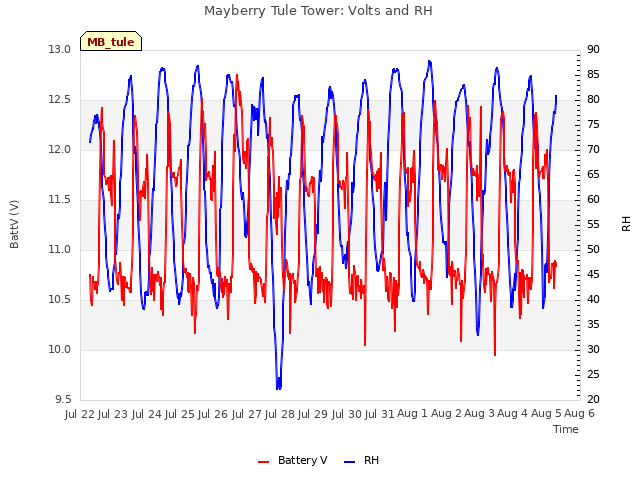This screenshot has height=480, width=640.
Task: Click the red Battery V legend swatch
Action: point(264,462)
